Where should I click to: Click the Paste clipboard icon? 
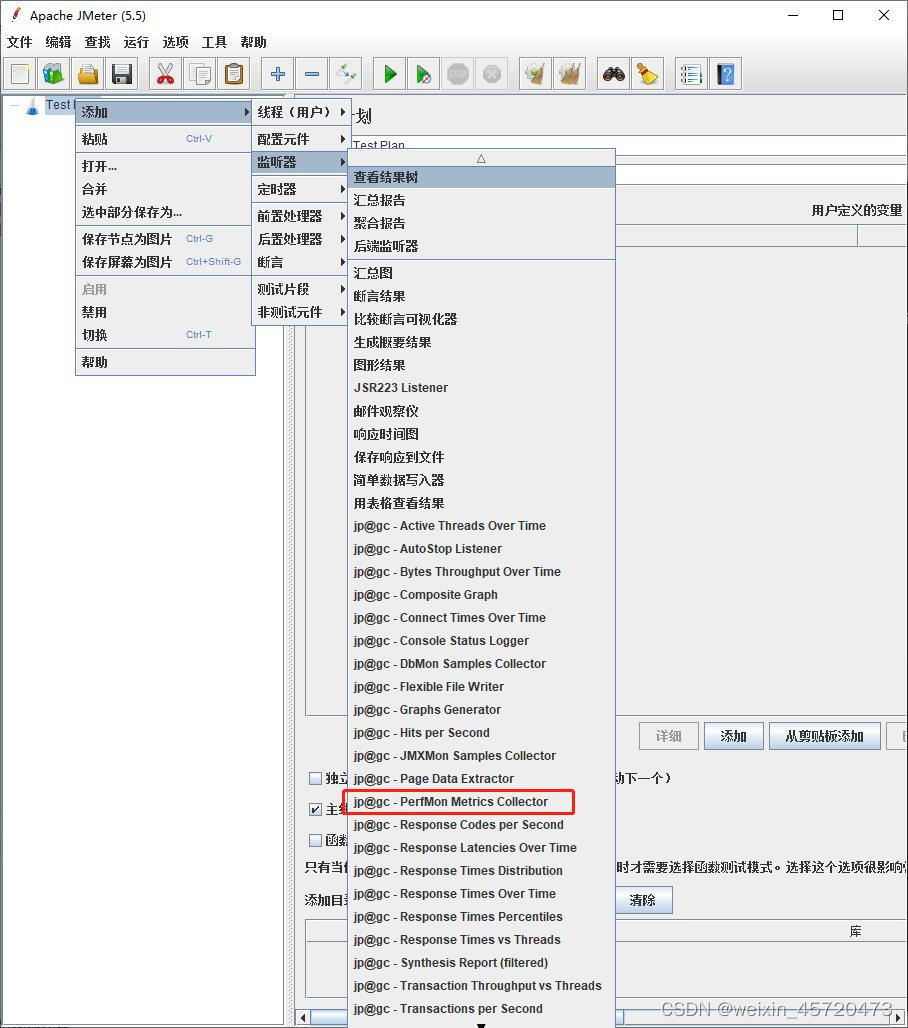(x=233, y=73)
